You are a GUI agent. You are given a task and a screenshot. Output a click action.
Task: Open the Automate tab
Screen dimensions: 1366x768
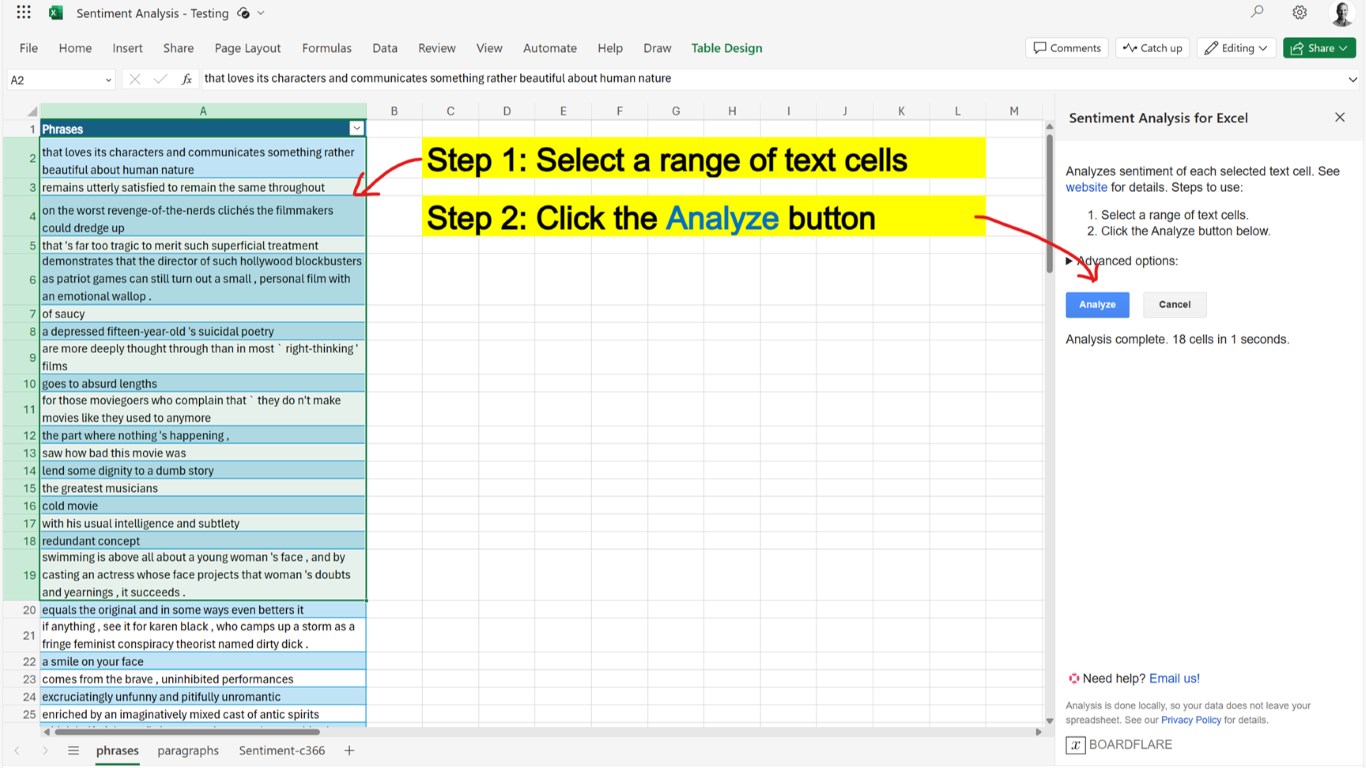(x=550, y=48)
